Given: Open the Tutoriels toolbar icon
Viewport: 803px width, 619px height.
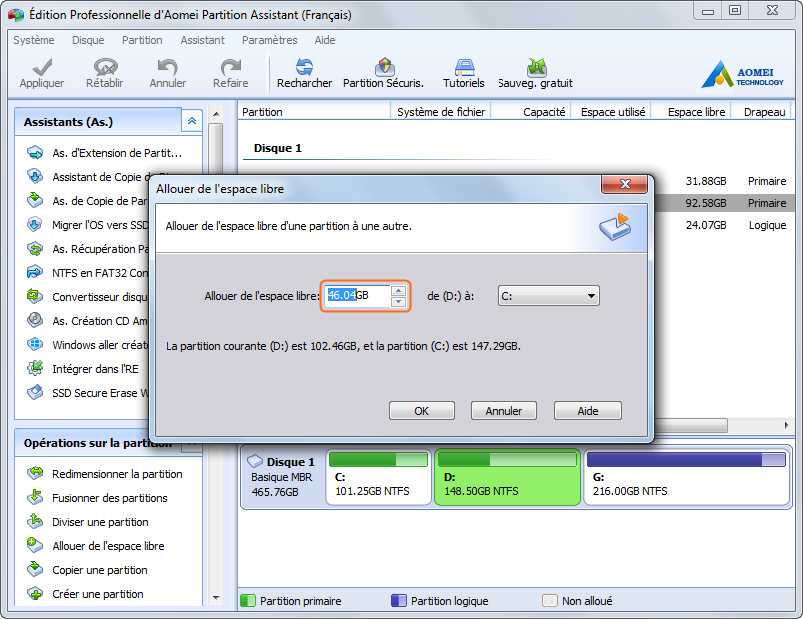Looking at the screenshot, I should (x=464, y=67).
